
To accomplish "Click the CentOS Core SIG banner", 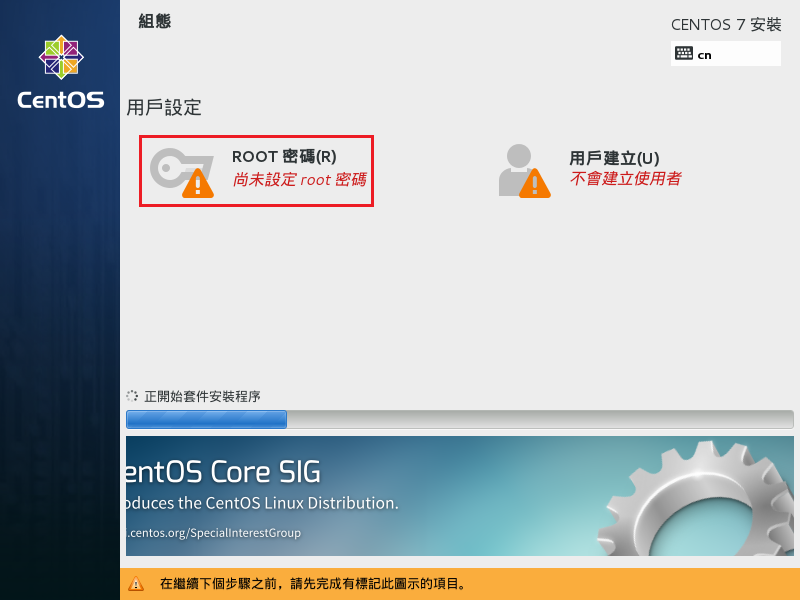I will pos(460,496).
